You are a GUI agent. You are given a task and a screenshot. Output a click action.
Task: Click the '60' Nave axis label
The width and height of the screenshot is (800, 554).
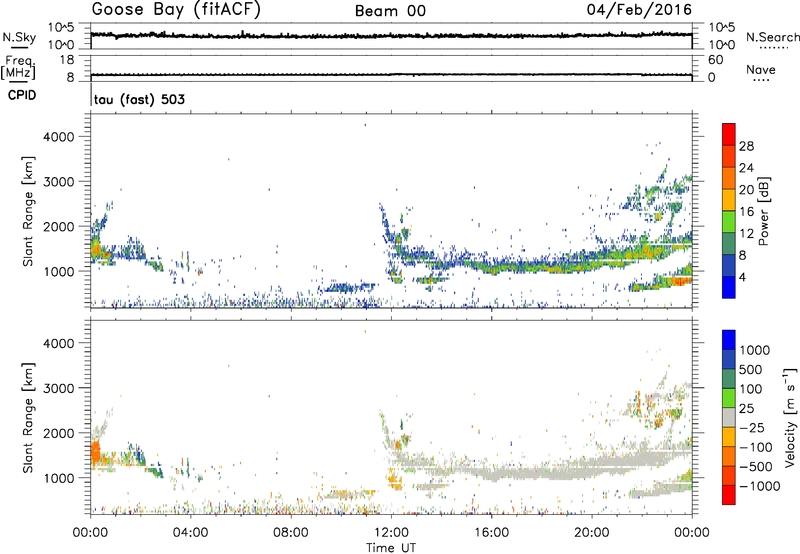[x=715, y=60]
